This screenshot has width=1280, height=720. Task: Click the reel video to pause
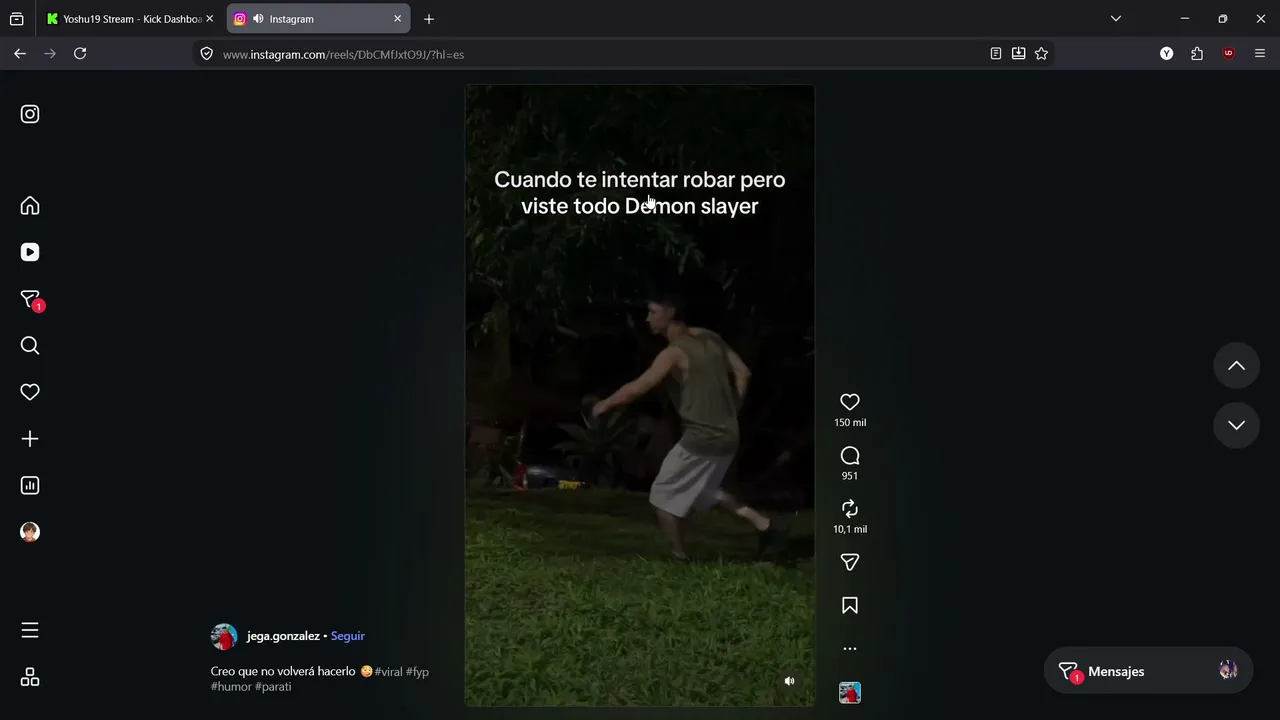(640, 396)
